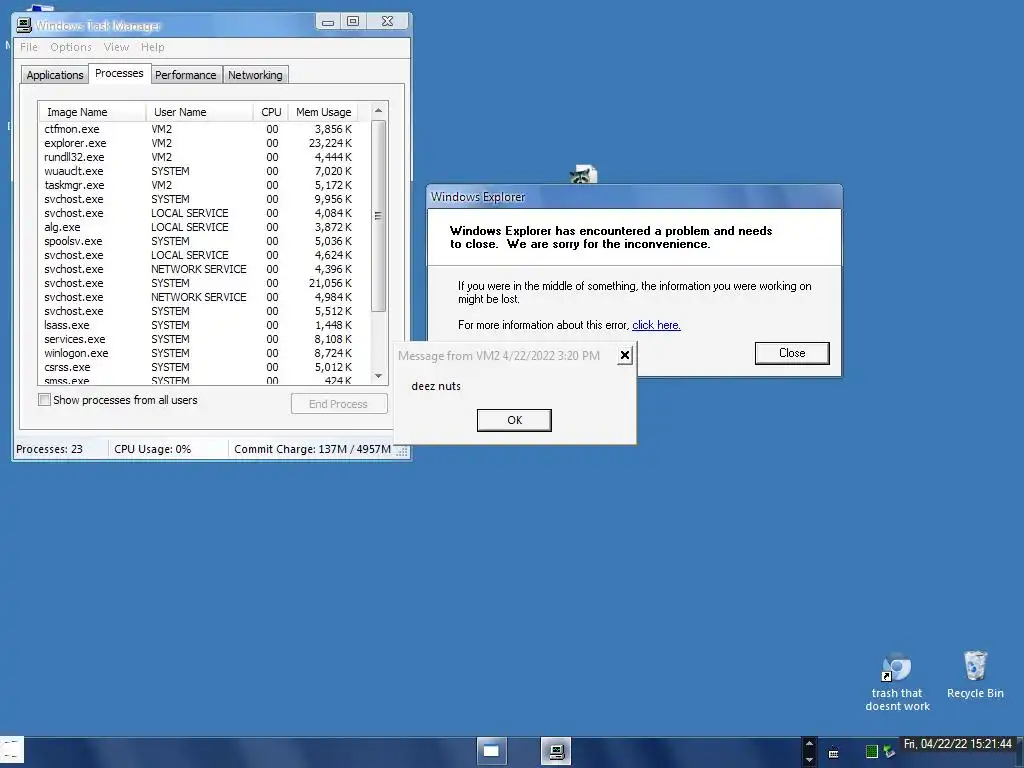1024x768 pixels.
Task: Select the wuauclt.exe process row
Action: [204, 171]
